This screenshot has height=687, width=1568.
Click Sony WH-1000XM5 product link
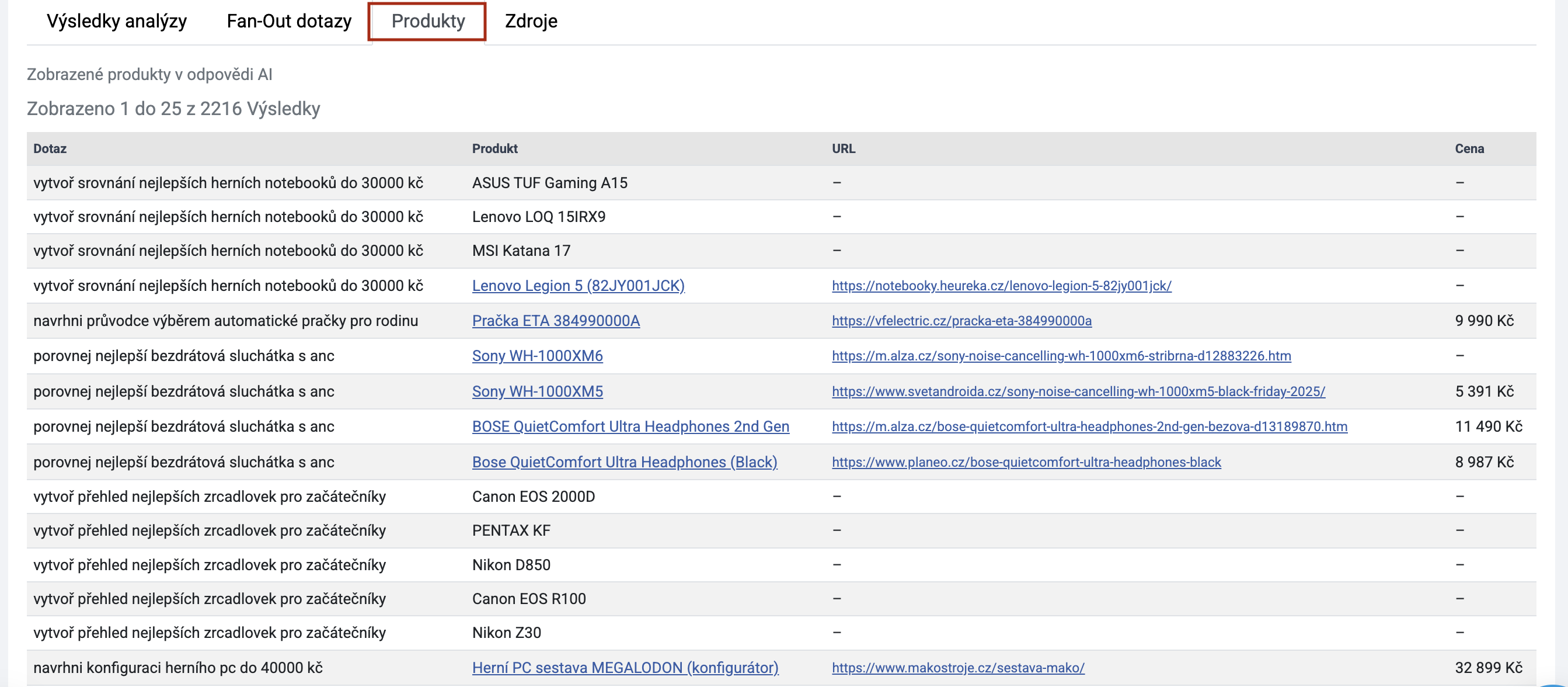coord(537,391)
